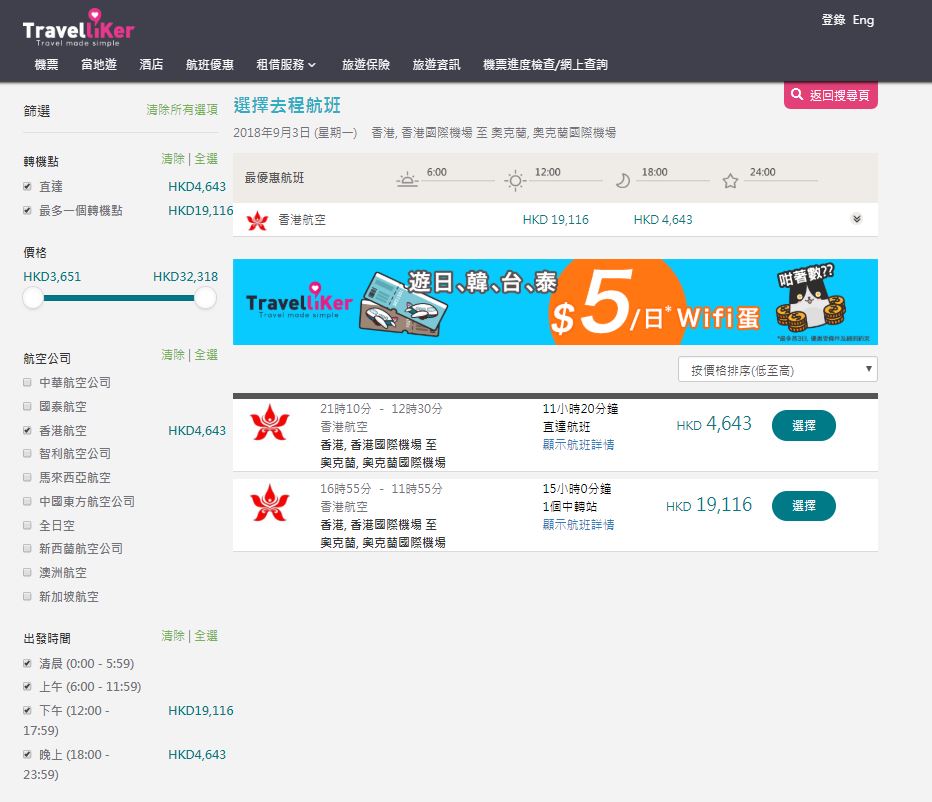This screenshot has width=932, height=802.
Task: Check the 中國東方航空公司 airline filter
Action: [27, 501]
